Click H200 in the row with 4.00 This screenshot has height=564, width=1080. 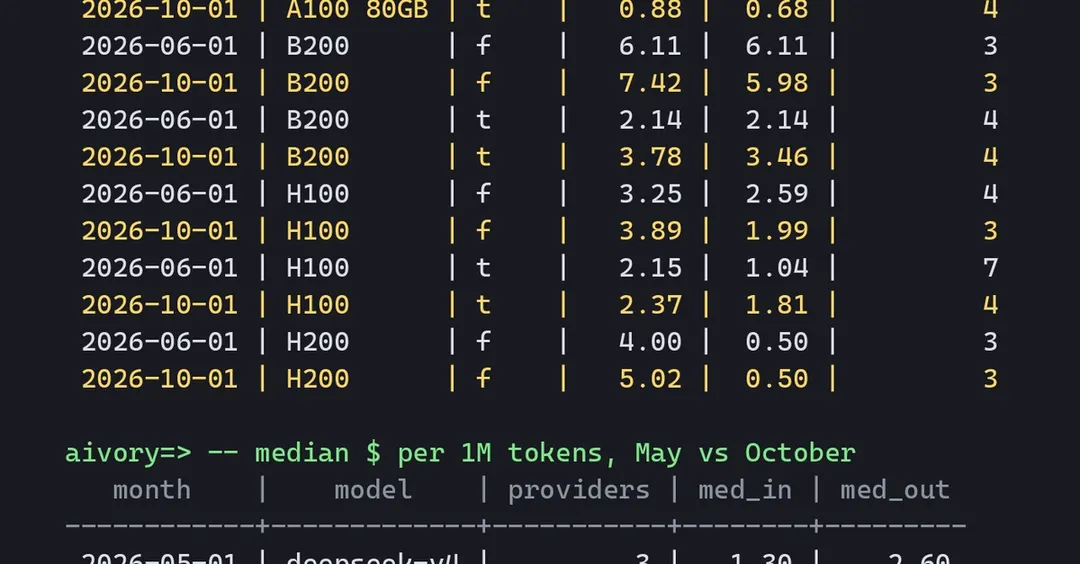318,342
